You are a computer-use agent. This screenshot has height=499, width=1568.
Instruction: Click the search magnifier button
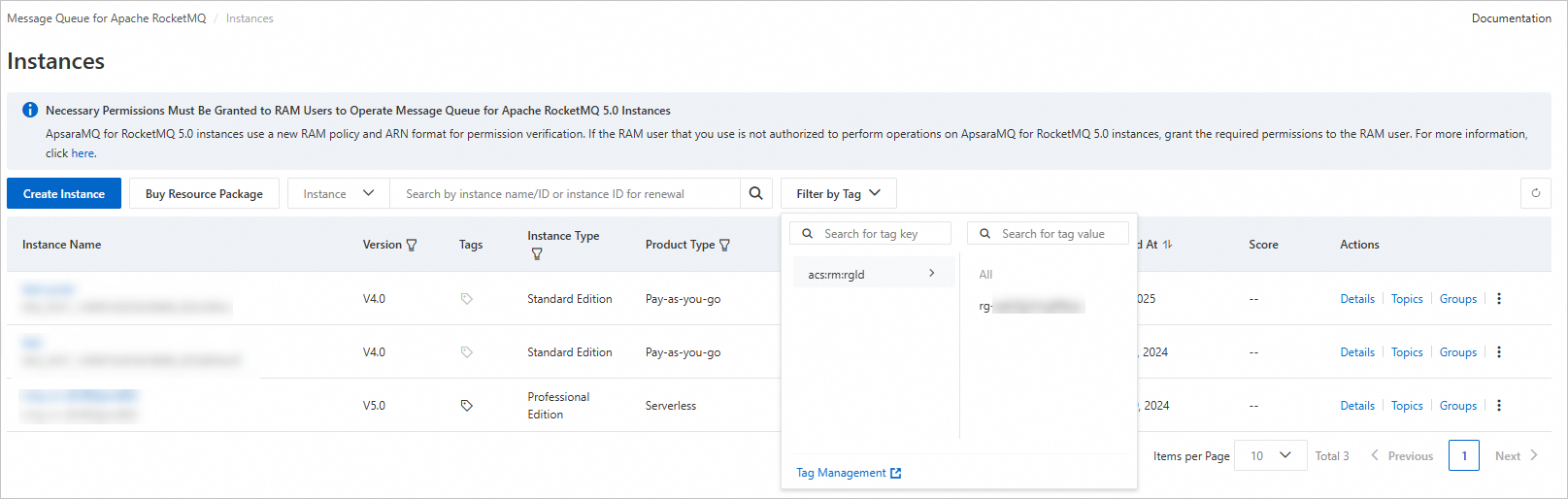click(x=755, y=193)
